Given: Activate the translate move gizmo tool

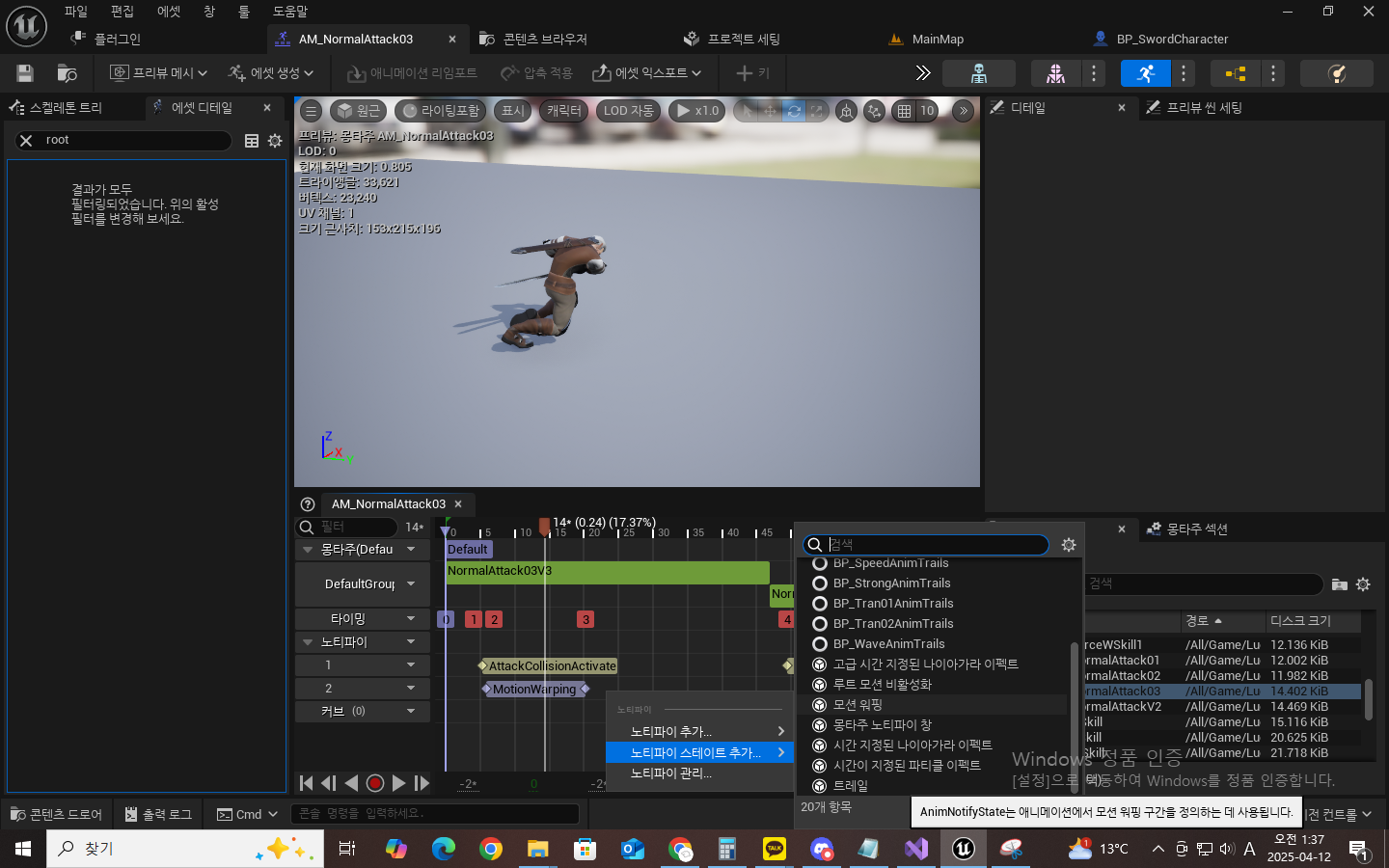Looking at the screenshot, I should tap(770, 111).
